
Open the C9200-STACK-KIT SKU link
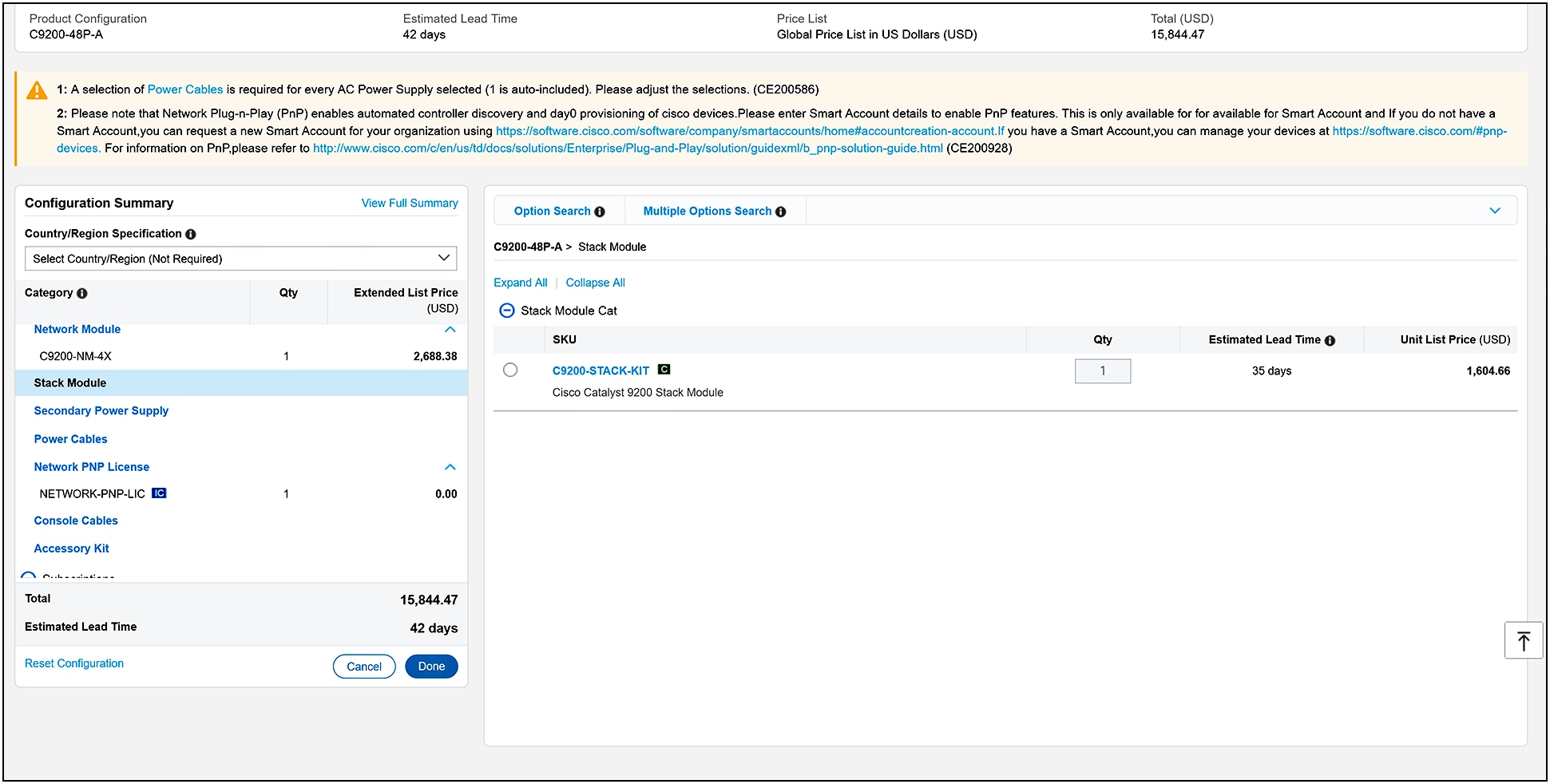coord(601,370)
